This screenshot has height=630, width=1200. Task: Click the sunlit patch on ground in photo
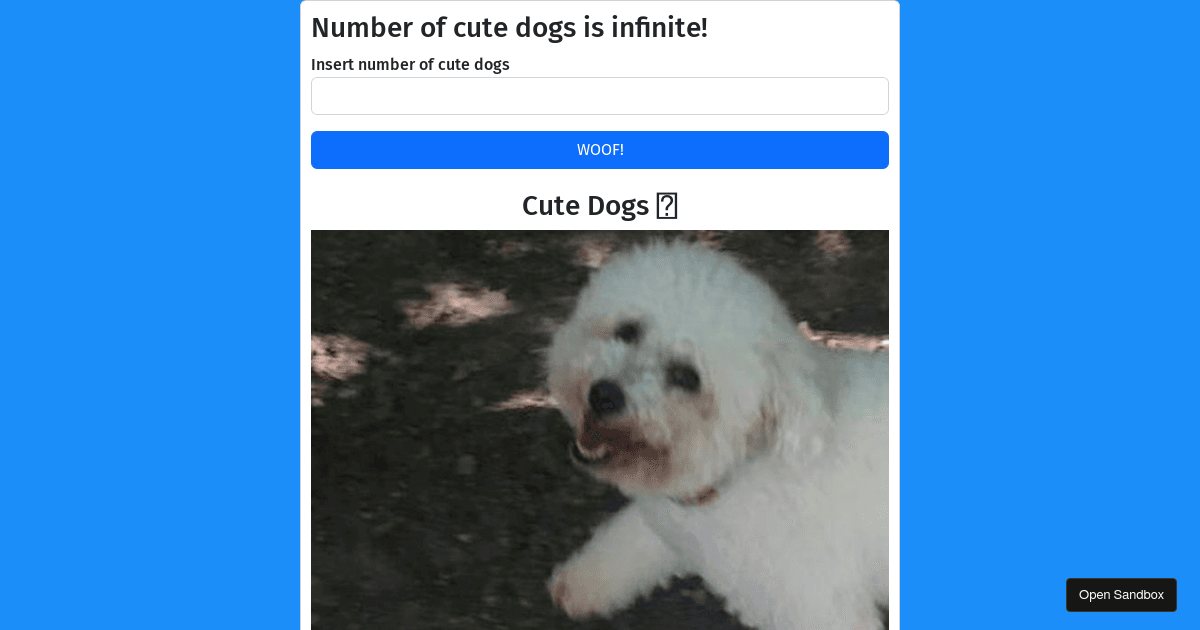point(448,303)
